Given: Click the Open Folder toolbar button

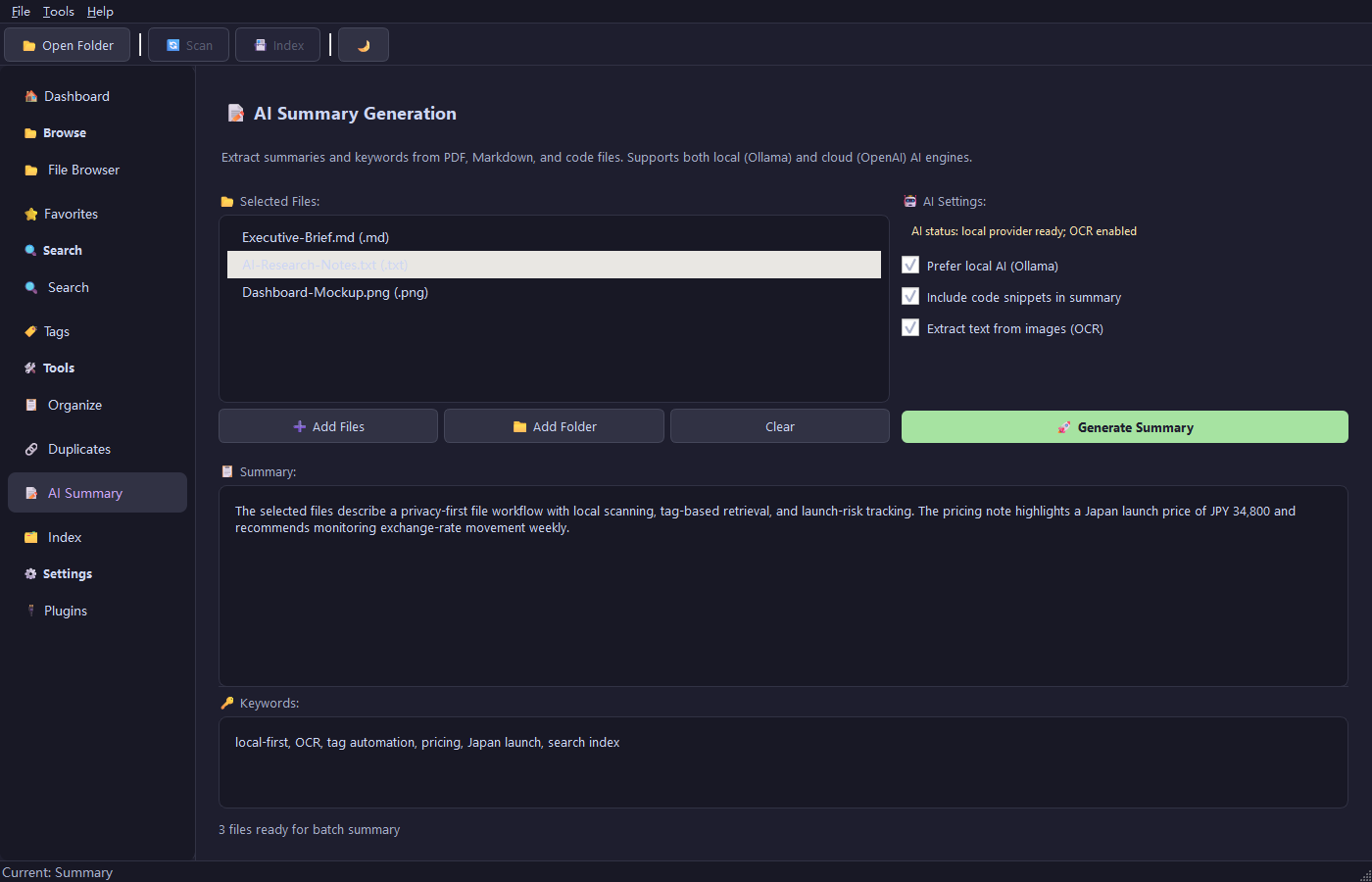Looking at the screenshot, I should pyautogui.click(x=68, y=45).
